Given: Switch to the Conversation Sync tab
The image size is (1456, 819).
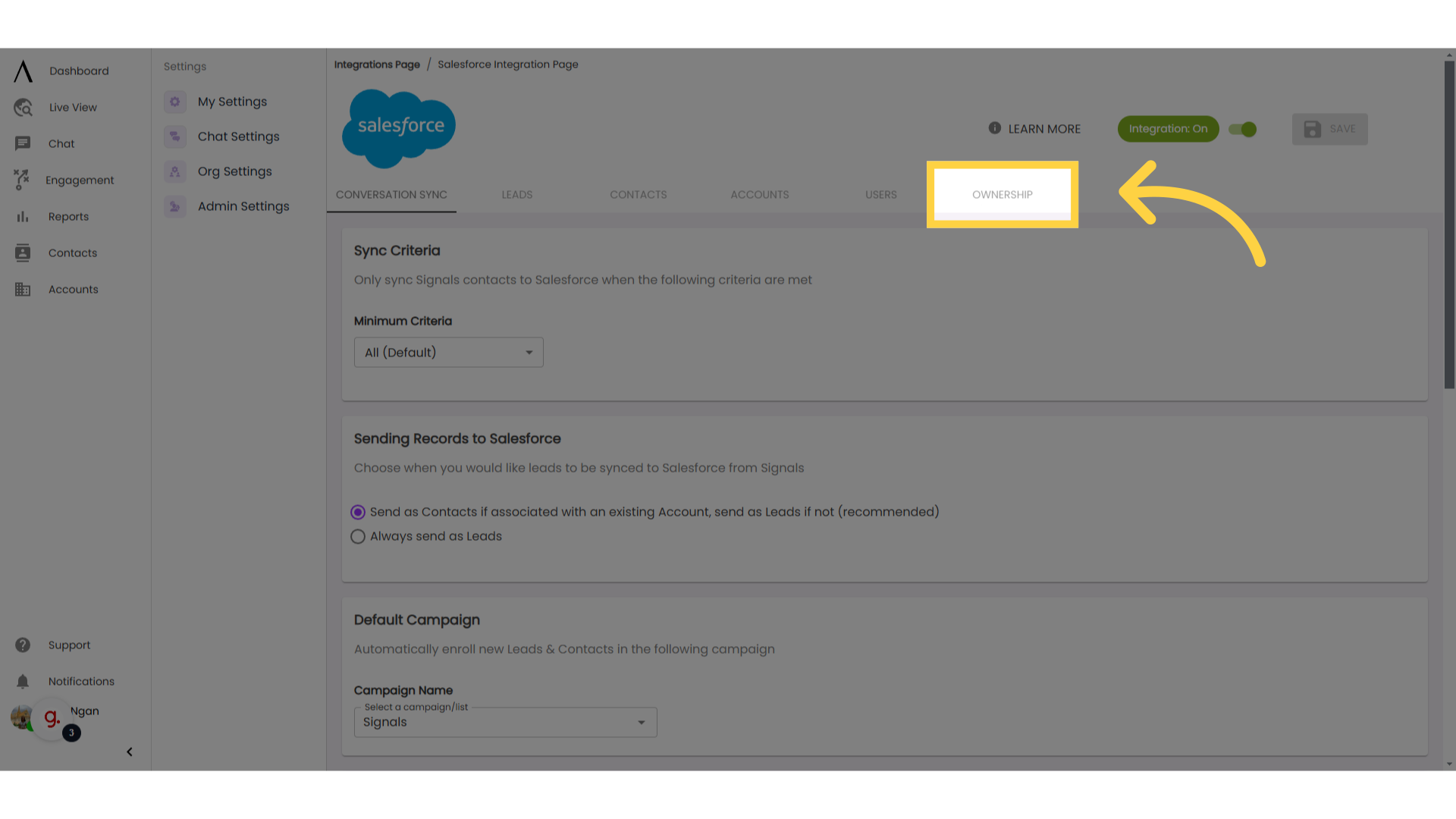Looking at the screenshot, I should [391, 194].
